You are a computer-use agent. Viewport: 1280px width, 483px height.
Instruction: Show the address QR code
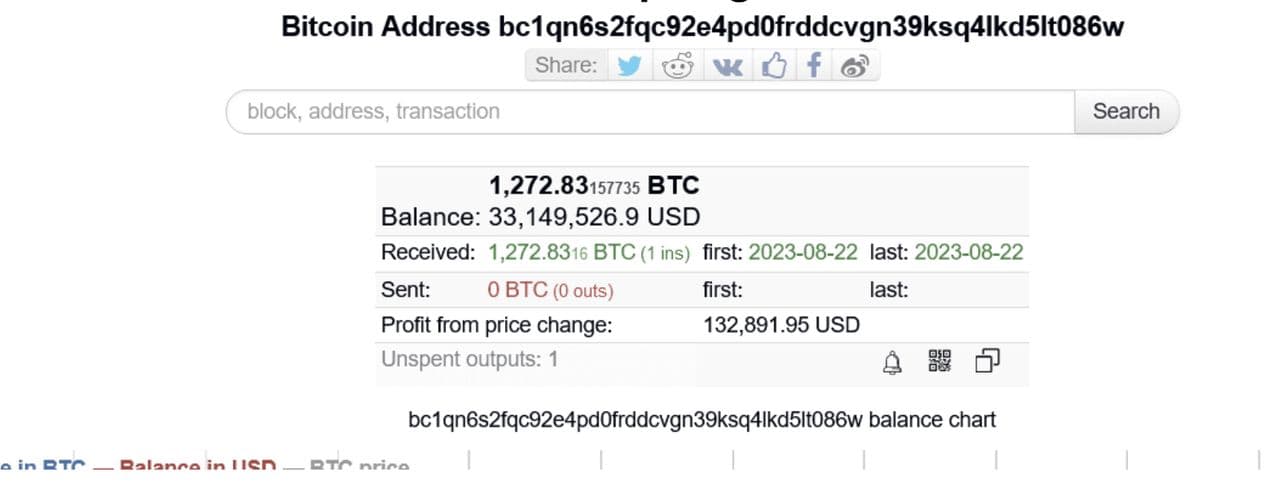[940, 361]
